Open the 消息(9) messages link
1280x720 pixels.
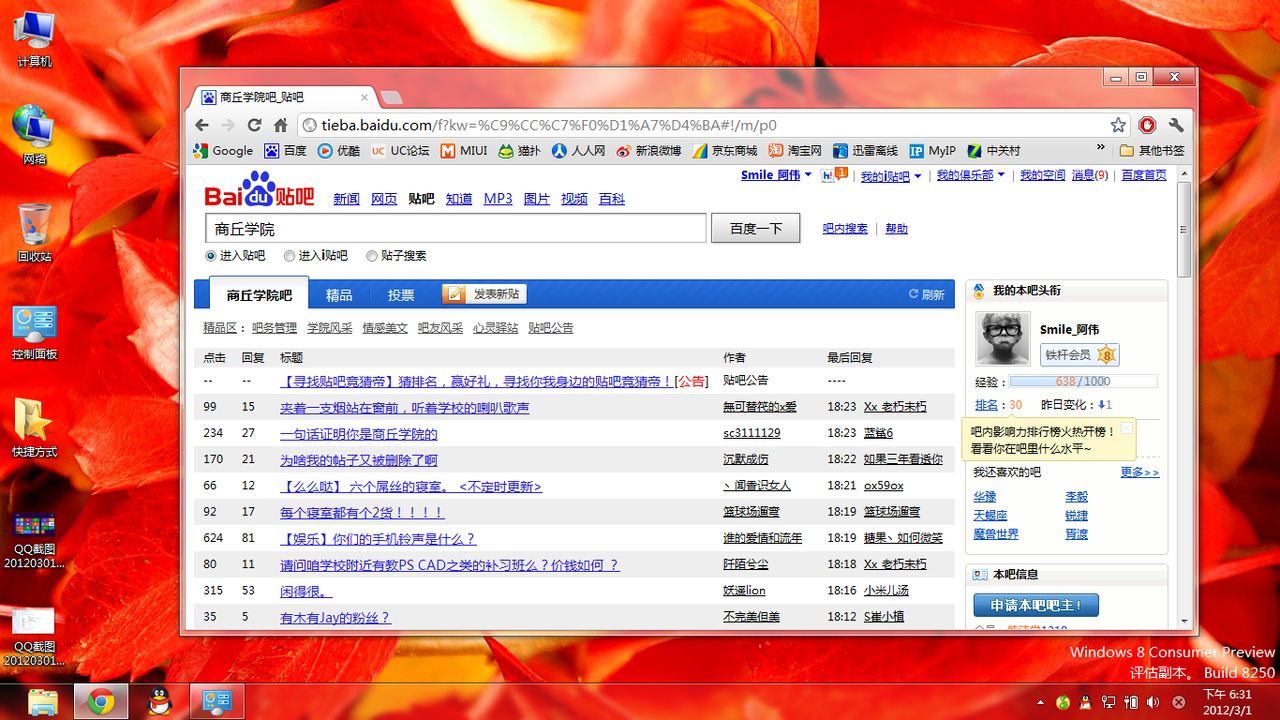(x=1090, y=175)
